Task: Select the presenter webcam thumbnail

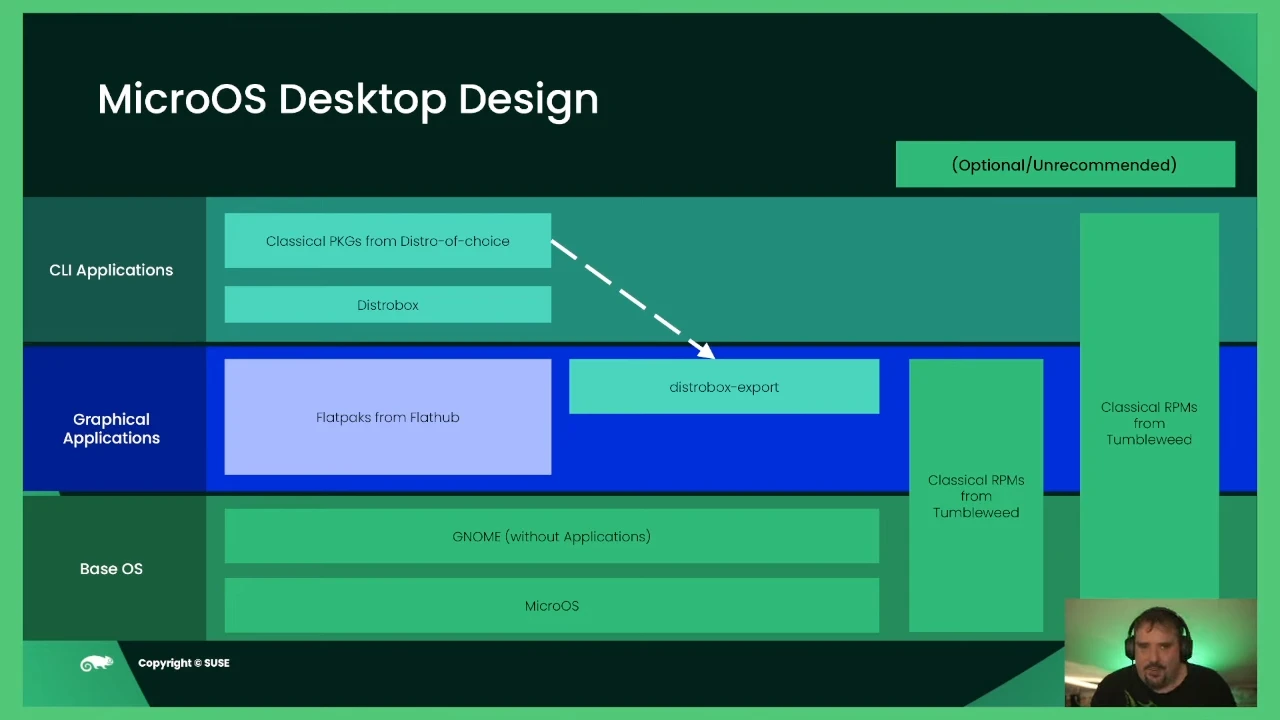Action: click(1160, 653)
